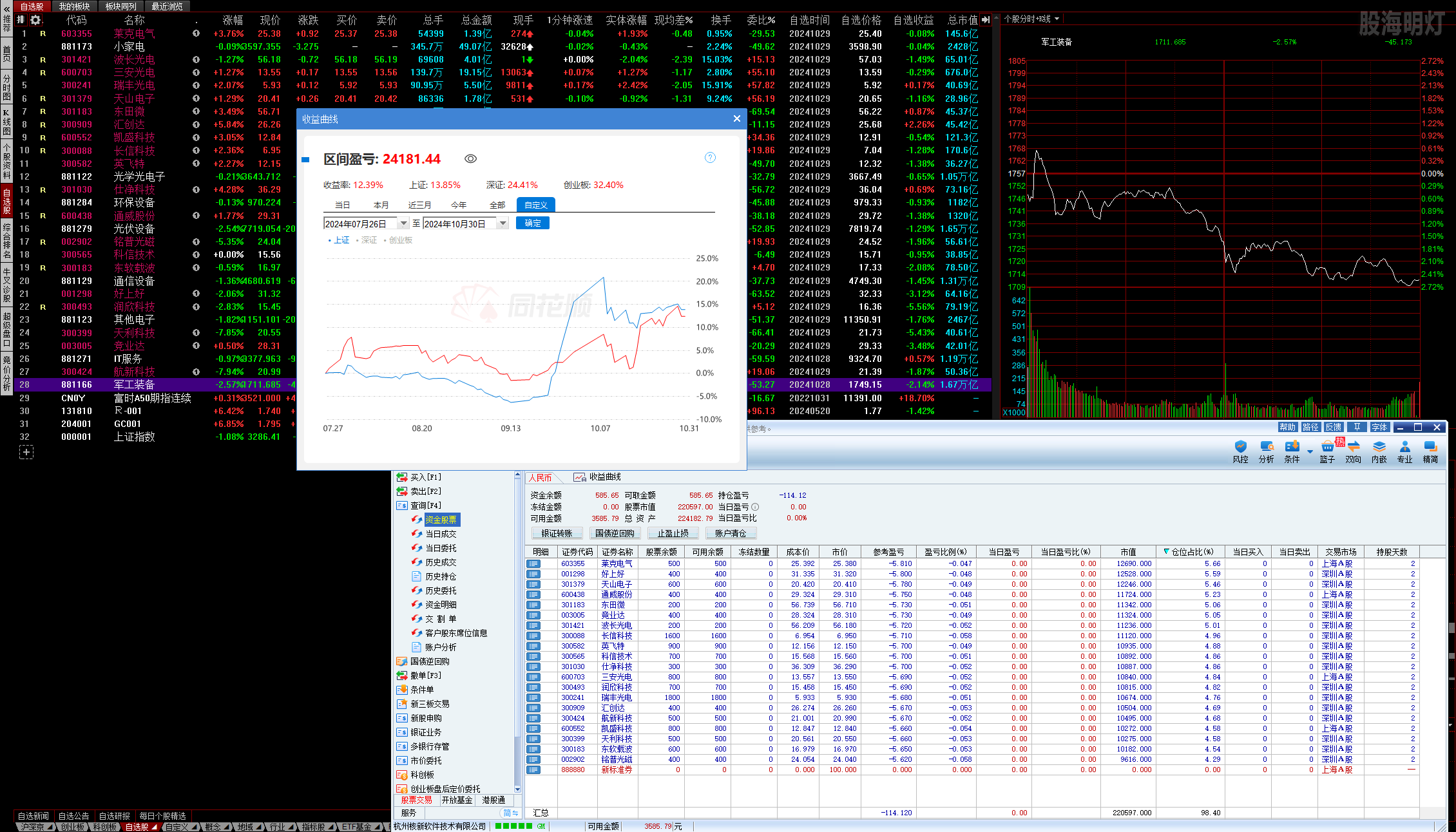1456x832 pixels.
Task: Click the 确定 confirm date button
Action: point(533,223)
